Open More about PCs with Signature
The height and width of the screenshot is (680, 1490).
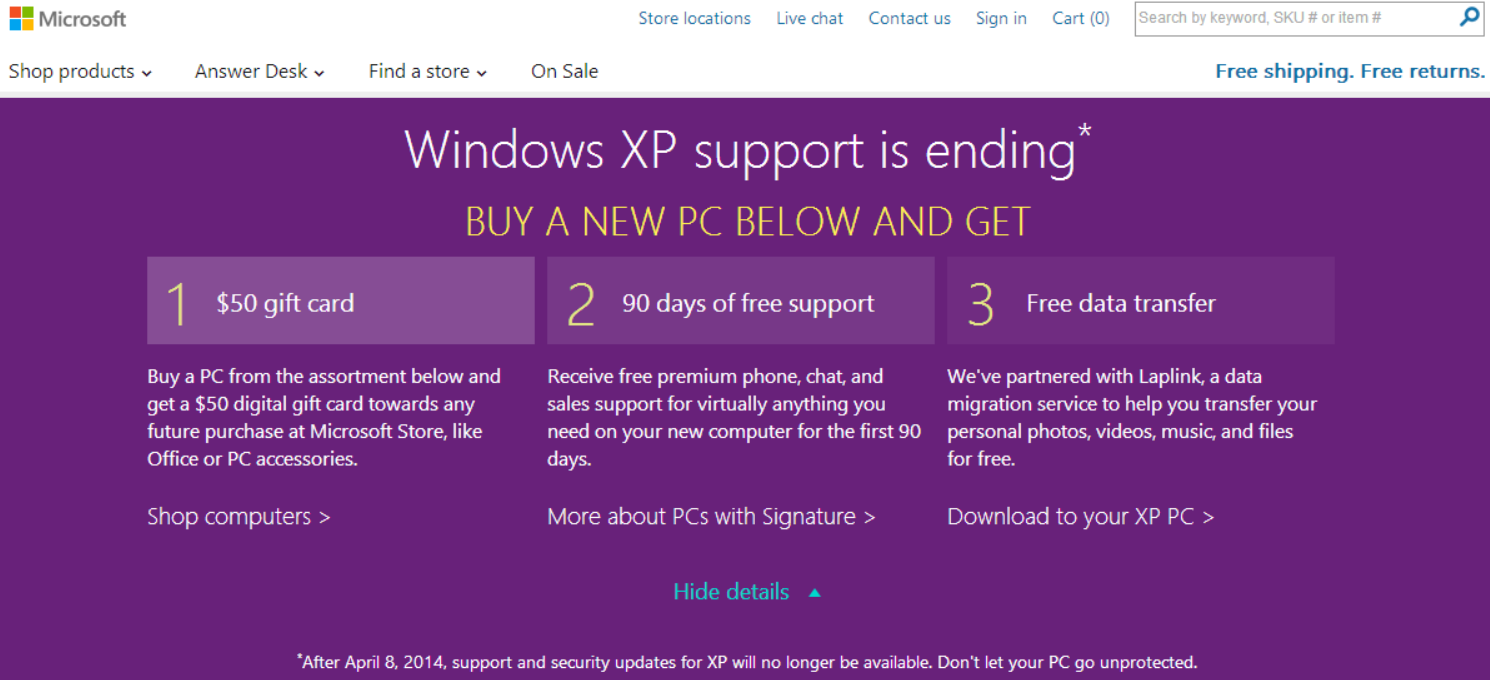[x=711, y=517]
